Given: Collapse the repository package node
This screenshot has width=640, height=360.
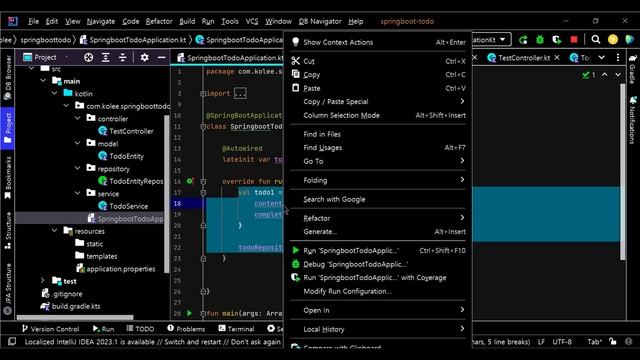Looking at the screenshot, I should pos(78,168).
